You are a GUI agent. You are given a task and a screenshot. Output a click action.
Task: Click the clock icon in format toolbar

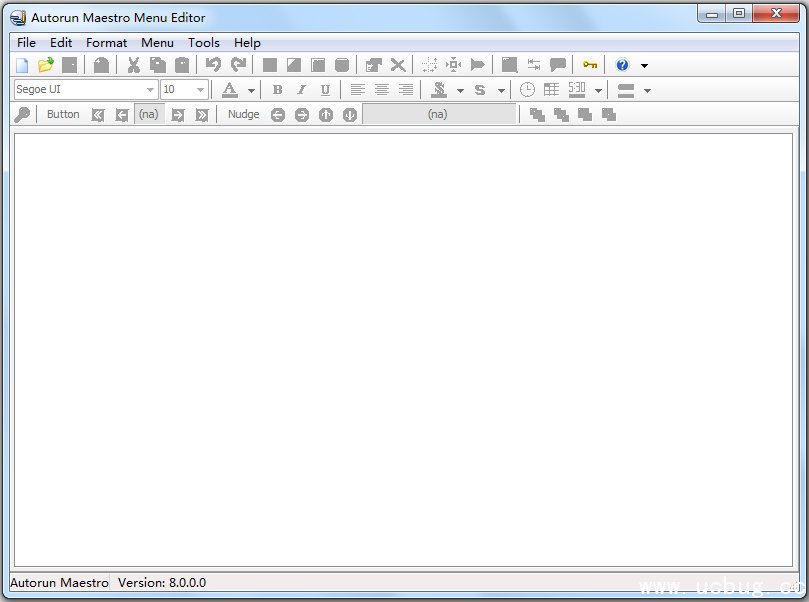pyautogui.click(x=527, y=90)
